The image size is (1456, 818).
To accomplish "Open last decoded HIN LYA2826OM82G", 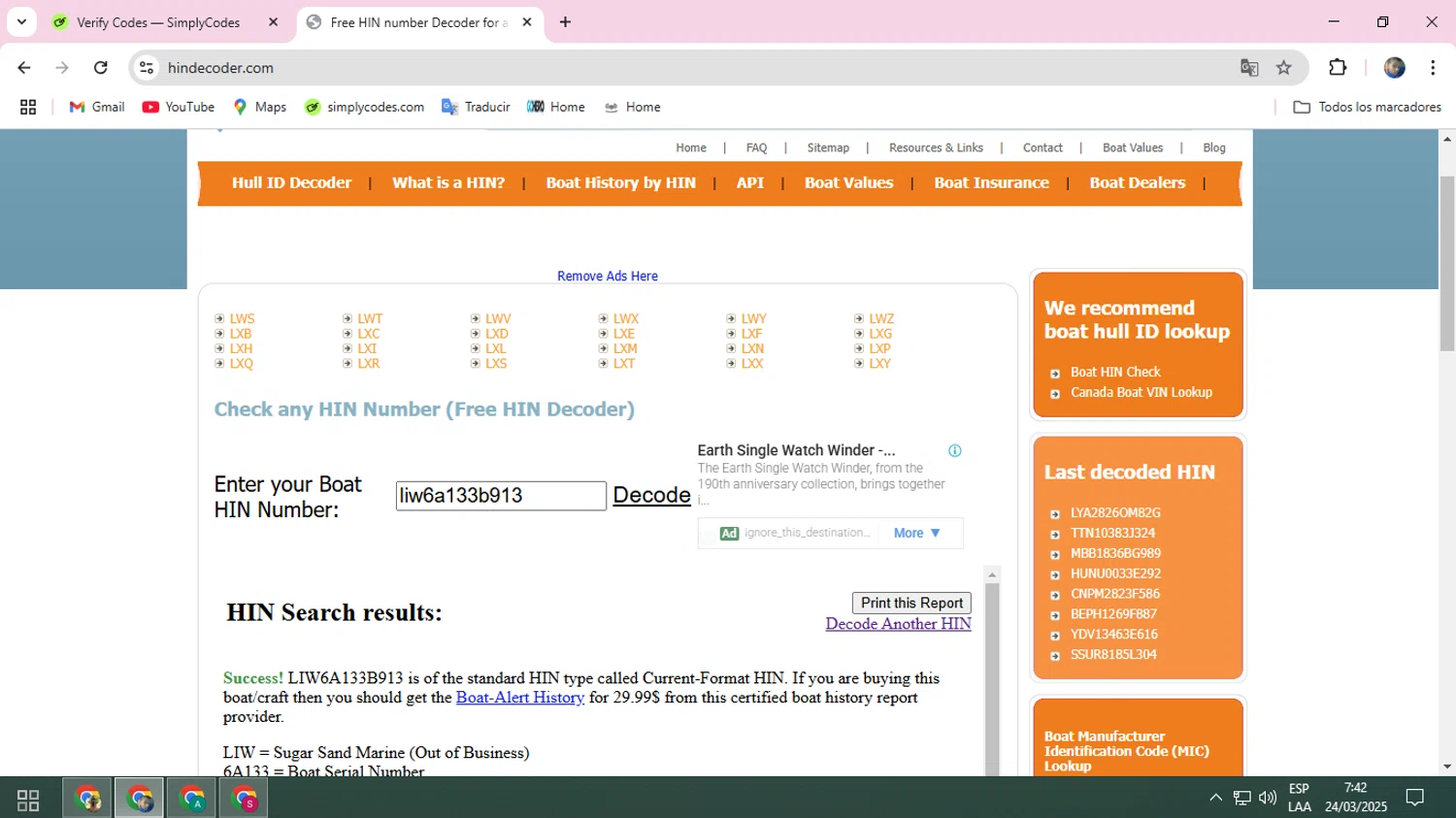I will coord(1115,513).
